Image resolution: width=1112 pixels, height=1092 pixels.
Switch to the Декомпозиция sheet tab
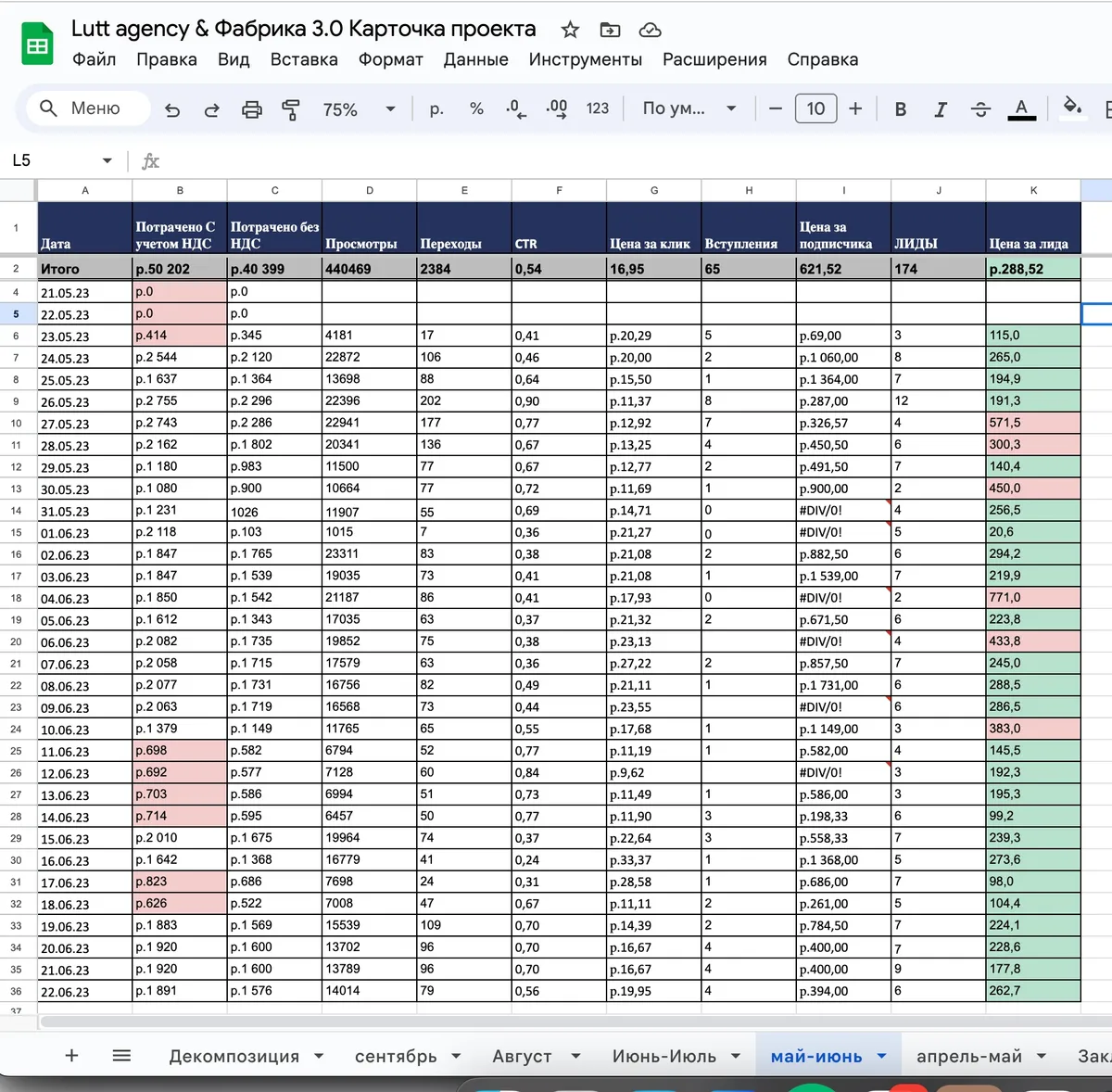click(234, 1056)
